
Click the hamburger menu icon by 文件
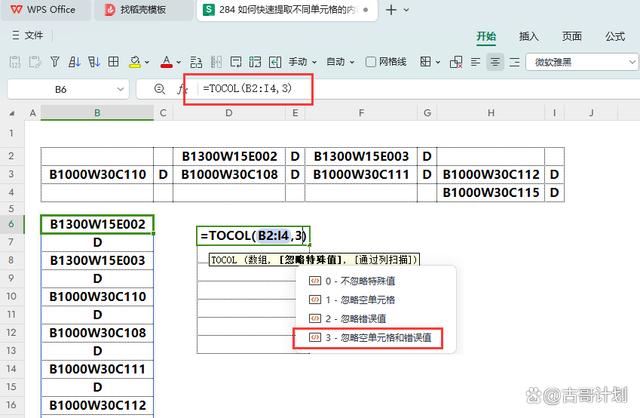pos(16,36)
